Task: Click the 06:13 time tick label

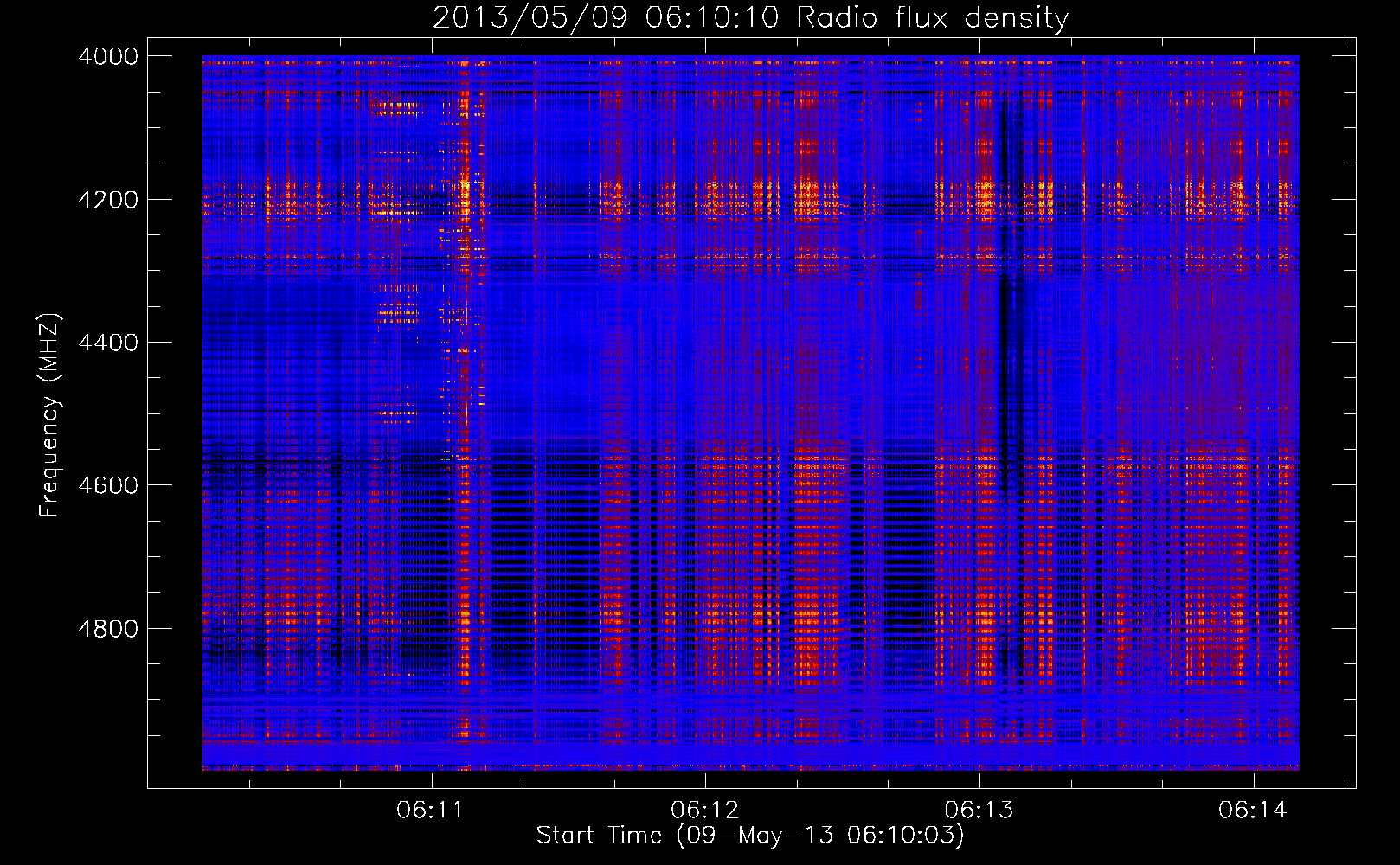Action: point(979,810)
